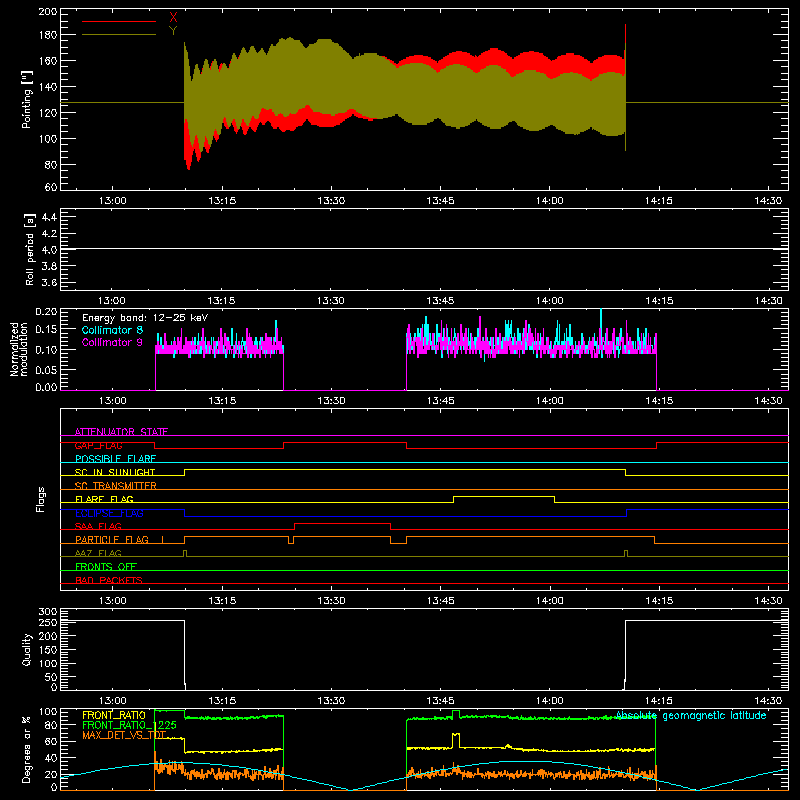Click the yellow FRONT_RATIO legend label
This screenshot has width=800, height=800.
click(x=114, y=715)
